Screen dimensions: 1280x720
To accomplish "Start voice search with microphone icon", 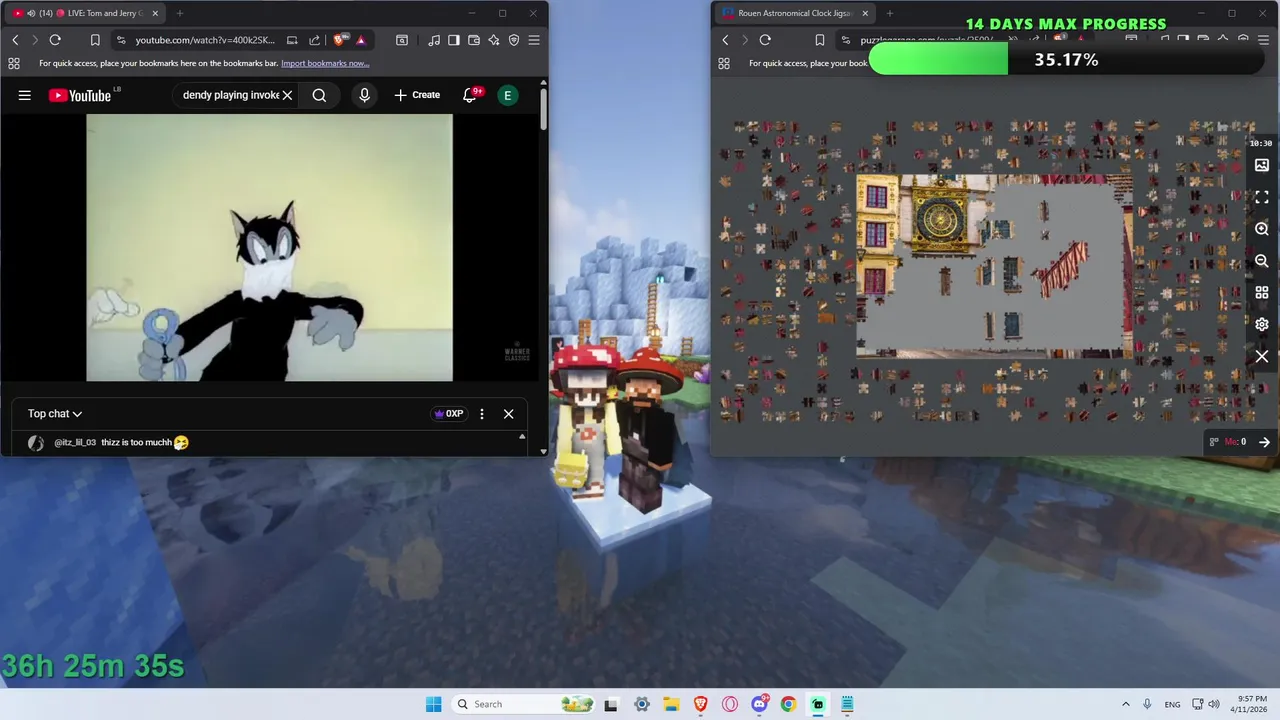I will click(x=365, y=95).
